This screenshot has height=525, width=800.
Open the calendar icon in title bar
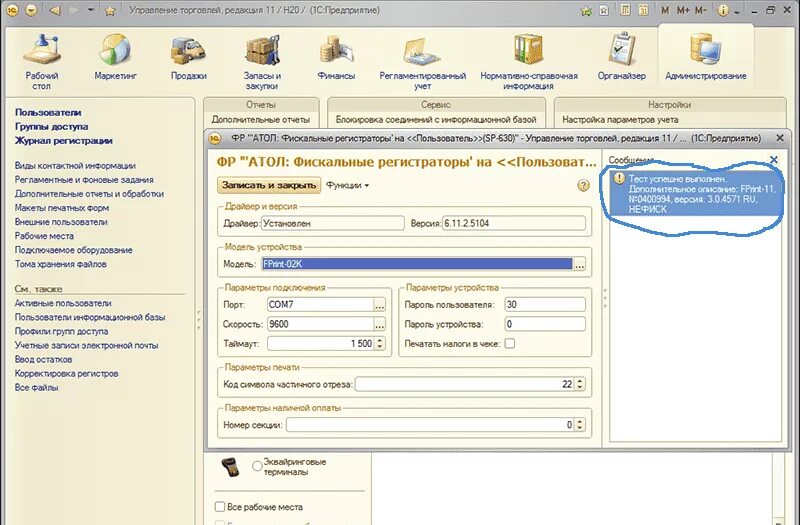tap(643, 10)
